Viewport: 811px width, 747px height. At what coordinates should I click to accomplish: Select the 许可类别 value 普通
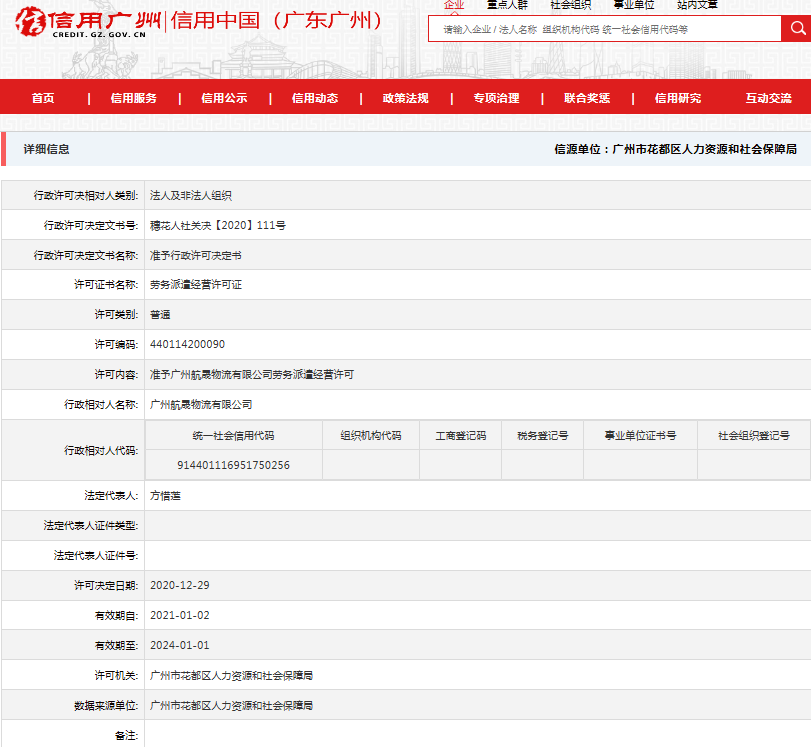point(160,315)
